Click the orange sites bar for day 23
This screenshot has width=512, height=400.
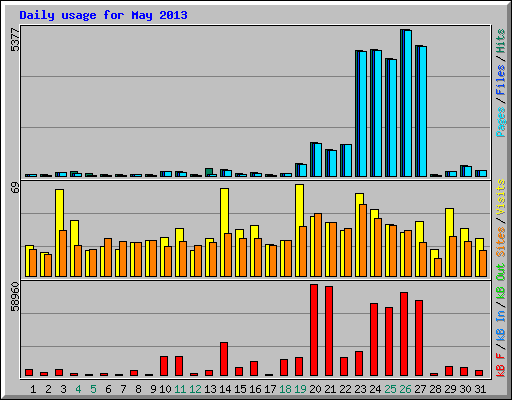click(363, 240)
